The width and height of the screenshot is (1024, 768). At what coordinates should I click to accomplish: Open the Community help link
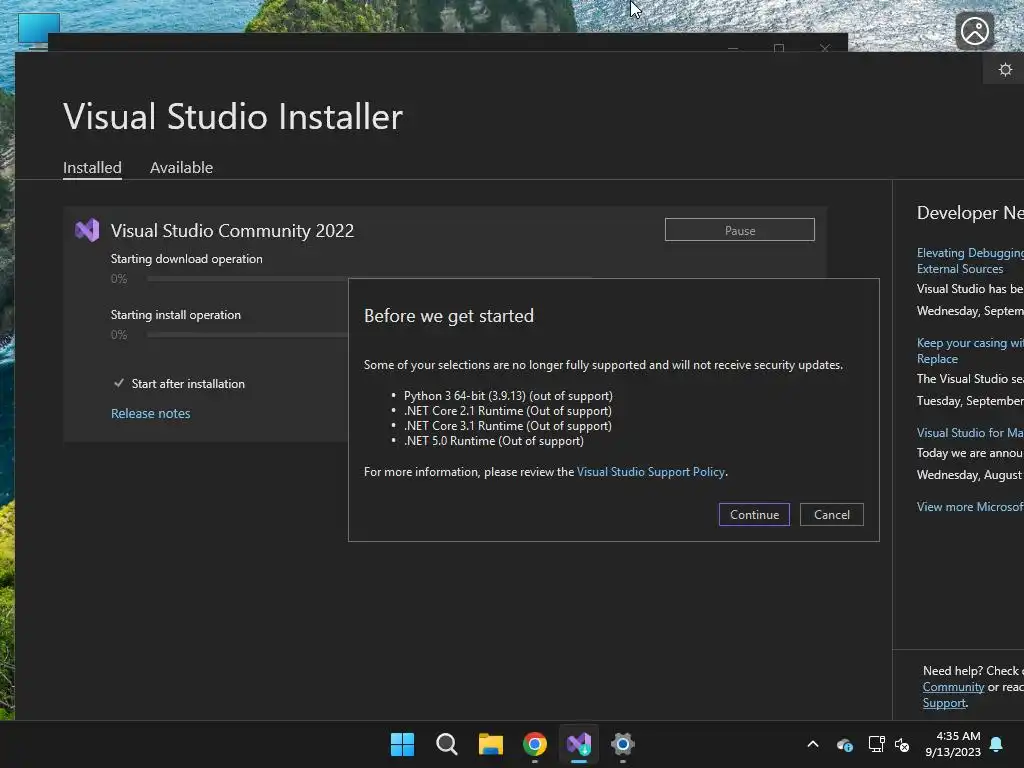pyautogui.click(x=953, y=687)
